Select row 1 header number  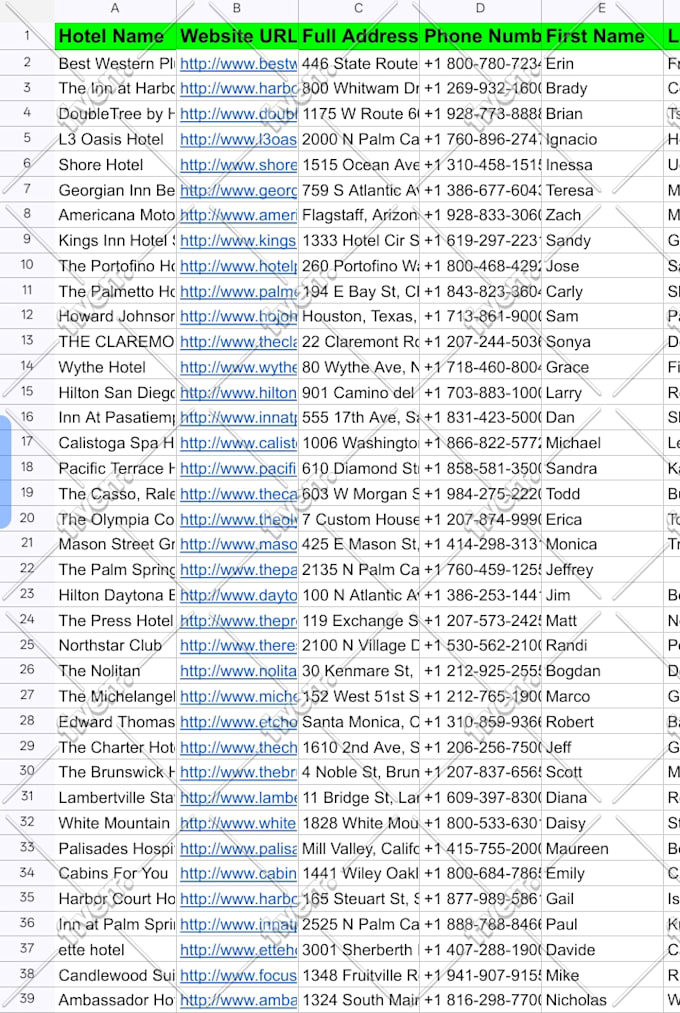(27, 36)
